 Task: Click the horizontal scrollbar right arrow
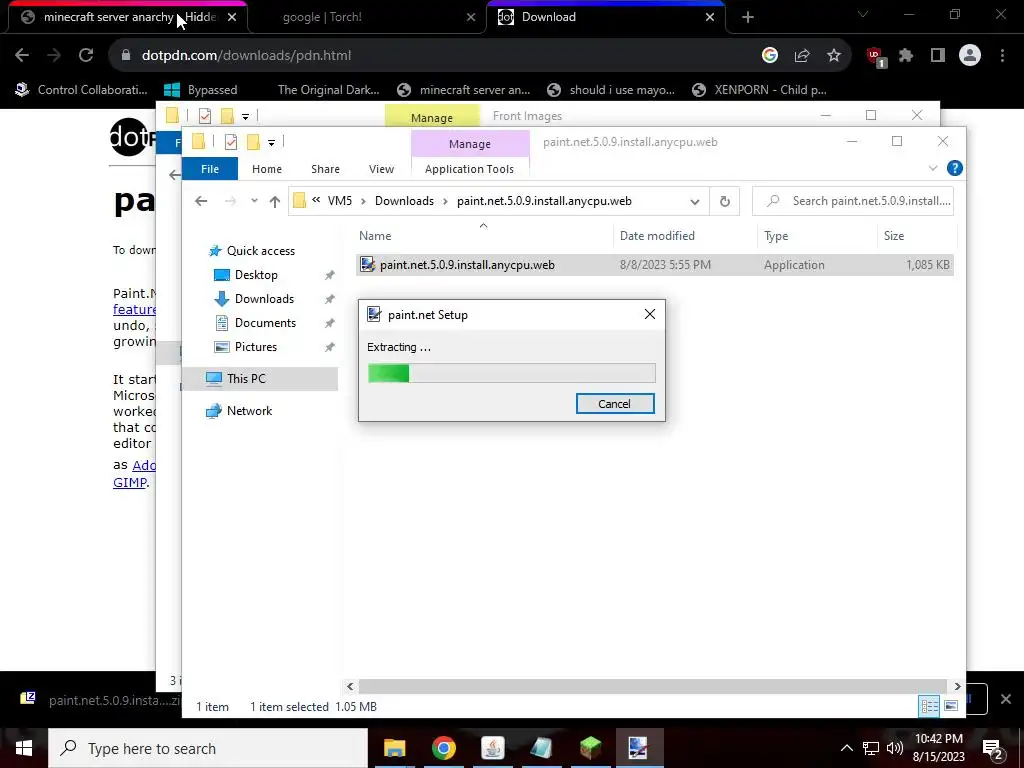(957, 686)
